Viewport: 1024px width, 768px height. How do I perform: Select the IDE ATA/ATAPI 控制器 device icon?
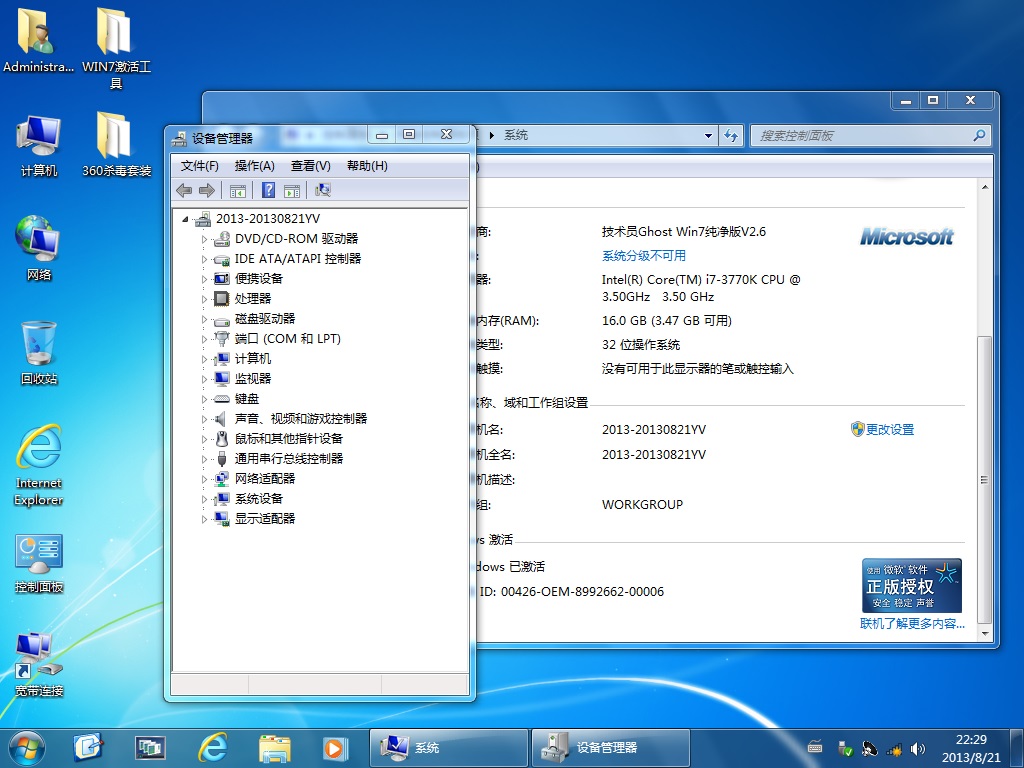click(x=222, y=259)
